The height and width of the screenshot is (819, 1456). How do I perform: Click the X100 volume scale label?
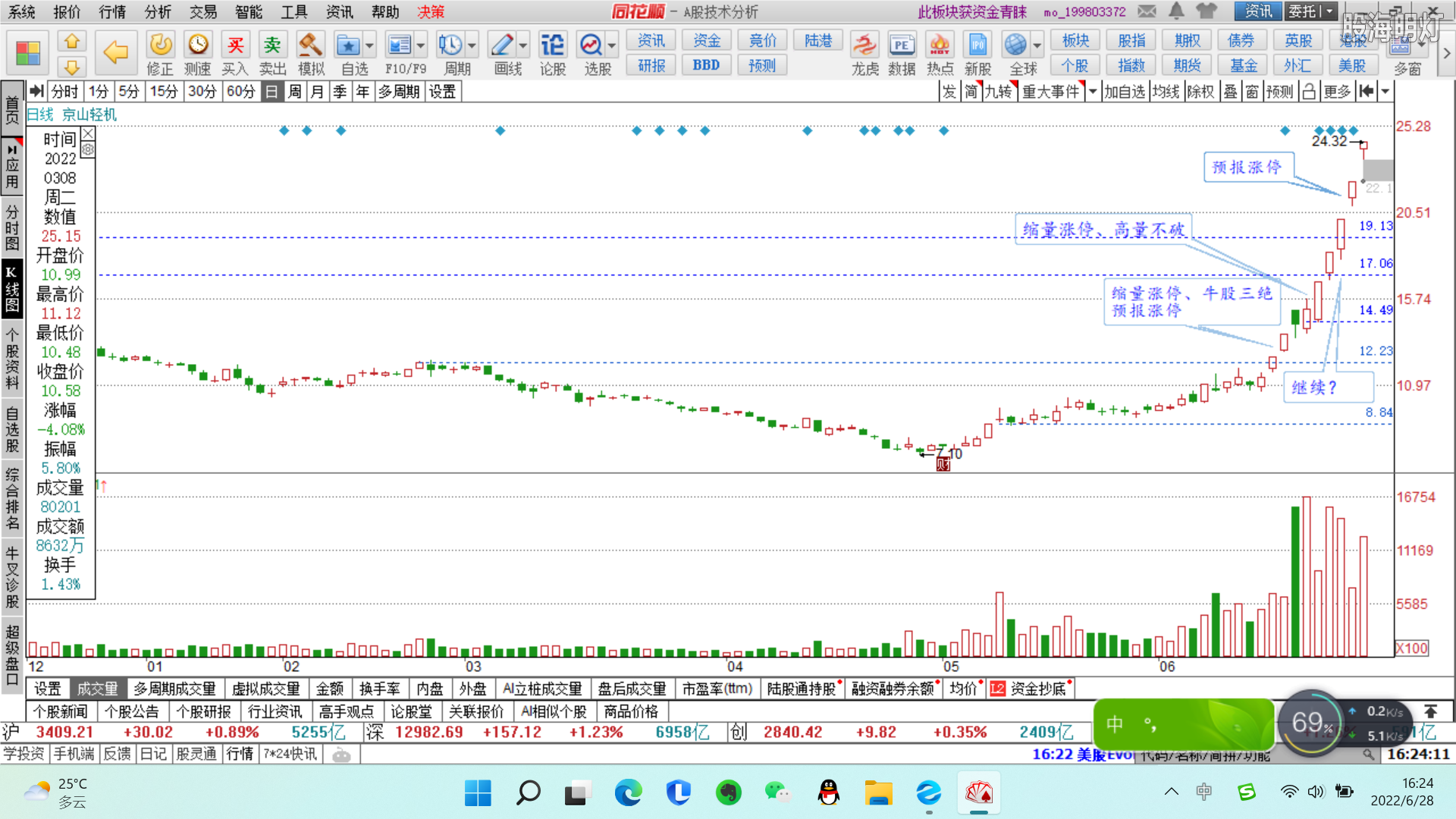(1412, 648)
